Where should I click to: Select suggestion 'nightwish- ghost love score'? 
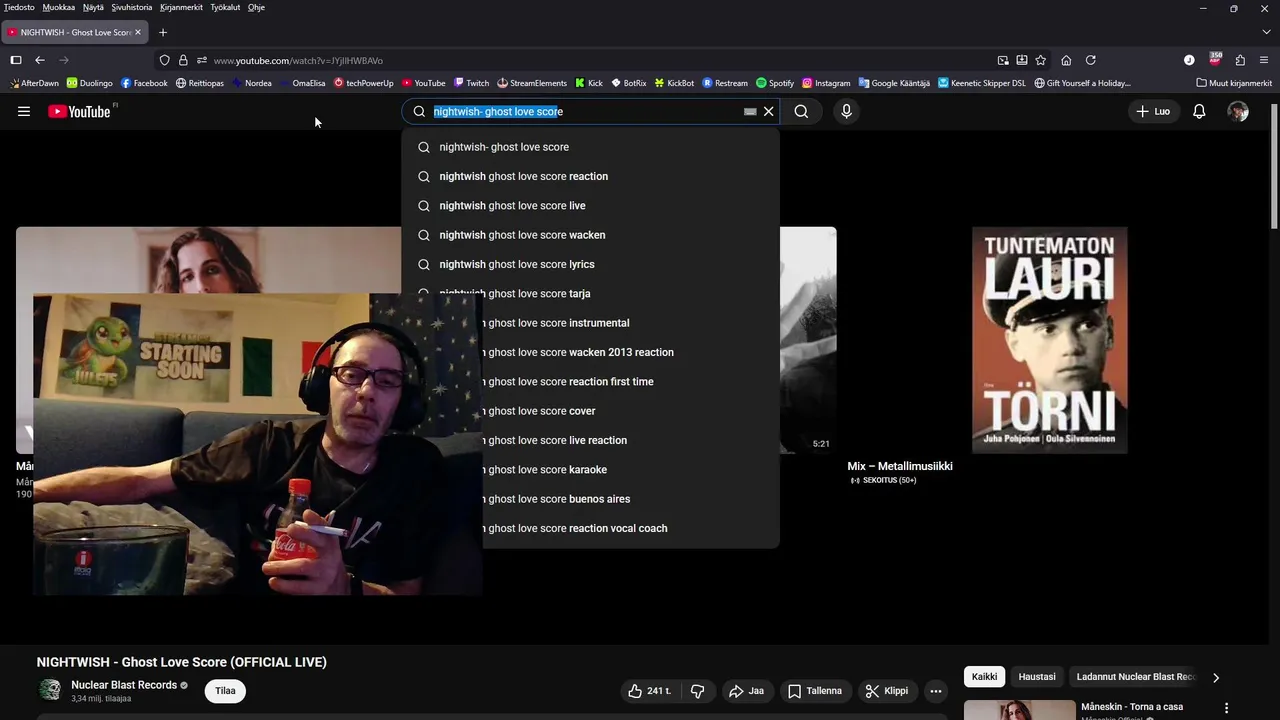(590, 147)
